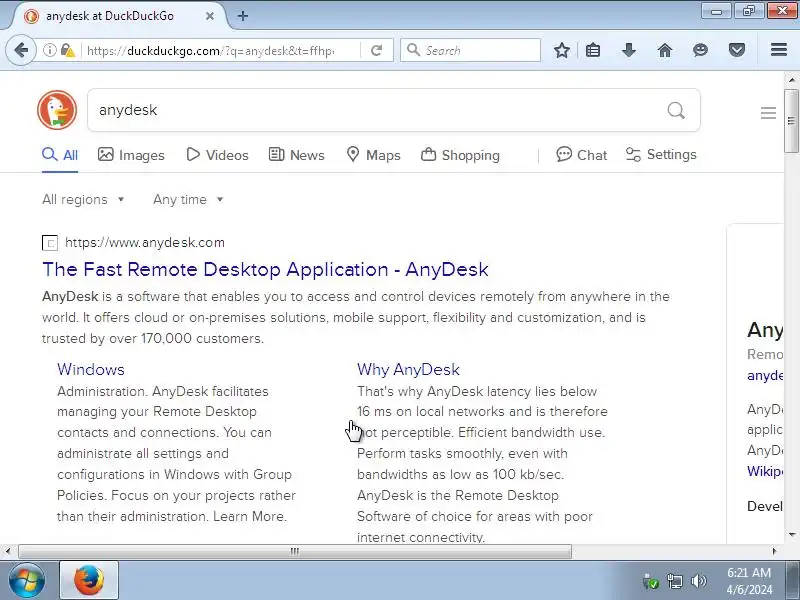
Task: Click the https://www.anydesk.com URL link
Action: click(145, 242)
